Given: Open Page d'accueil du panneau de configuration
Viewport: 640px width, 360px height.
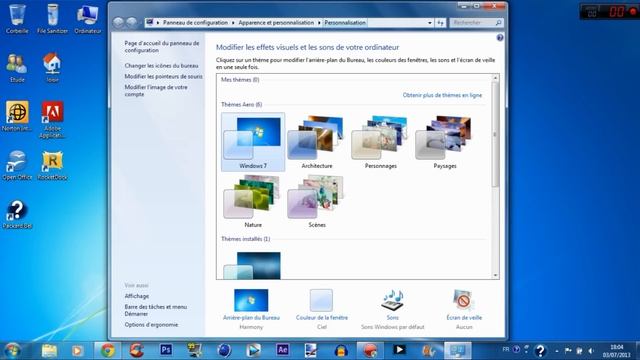Looking at the screenshot, I should [x=162, y=47].
